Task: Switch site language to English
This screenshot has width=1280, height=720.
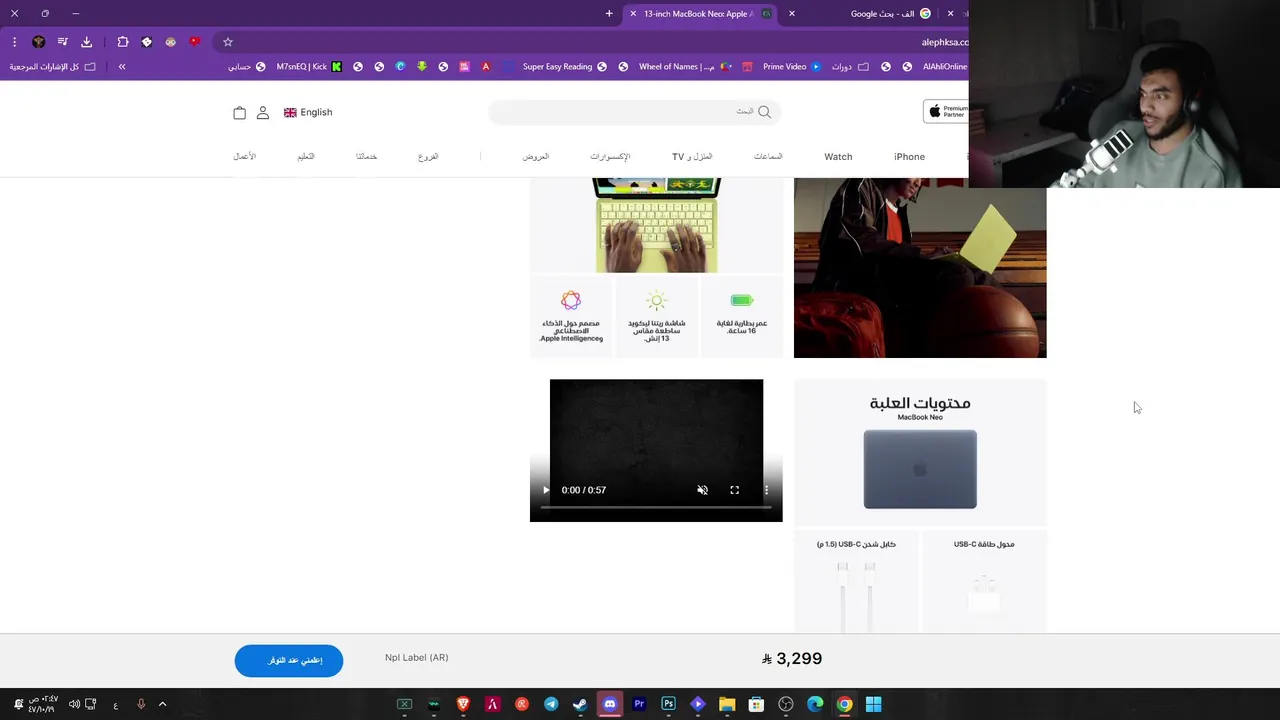Action: 308,112
